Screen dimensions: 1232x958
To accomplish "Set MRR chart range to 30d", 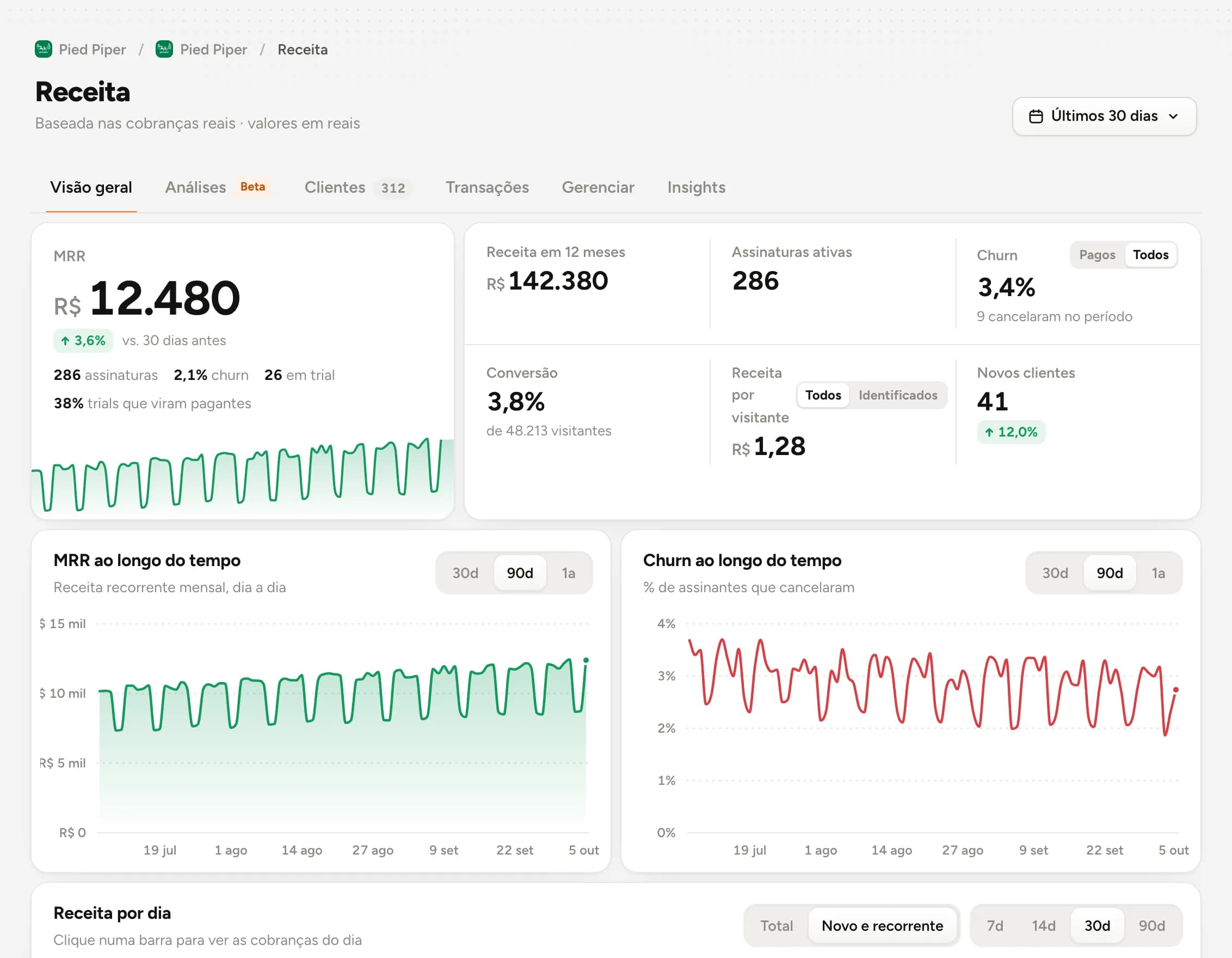I will 465,573.
